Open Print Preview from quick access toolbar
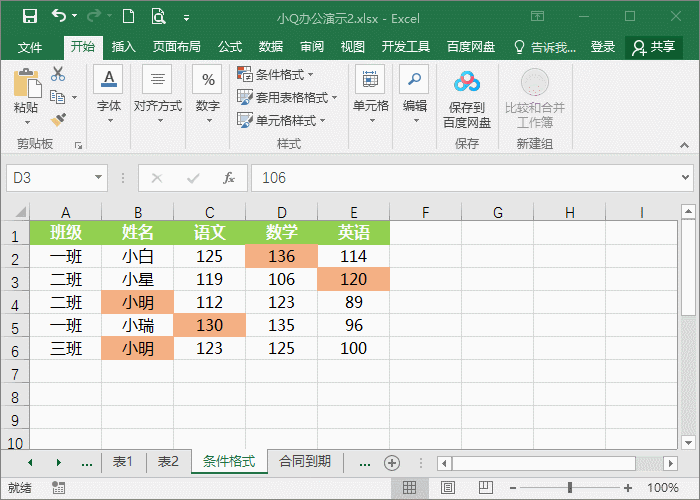This screenshot has height=500, width=700. (x=158, y=16)
